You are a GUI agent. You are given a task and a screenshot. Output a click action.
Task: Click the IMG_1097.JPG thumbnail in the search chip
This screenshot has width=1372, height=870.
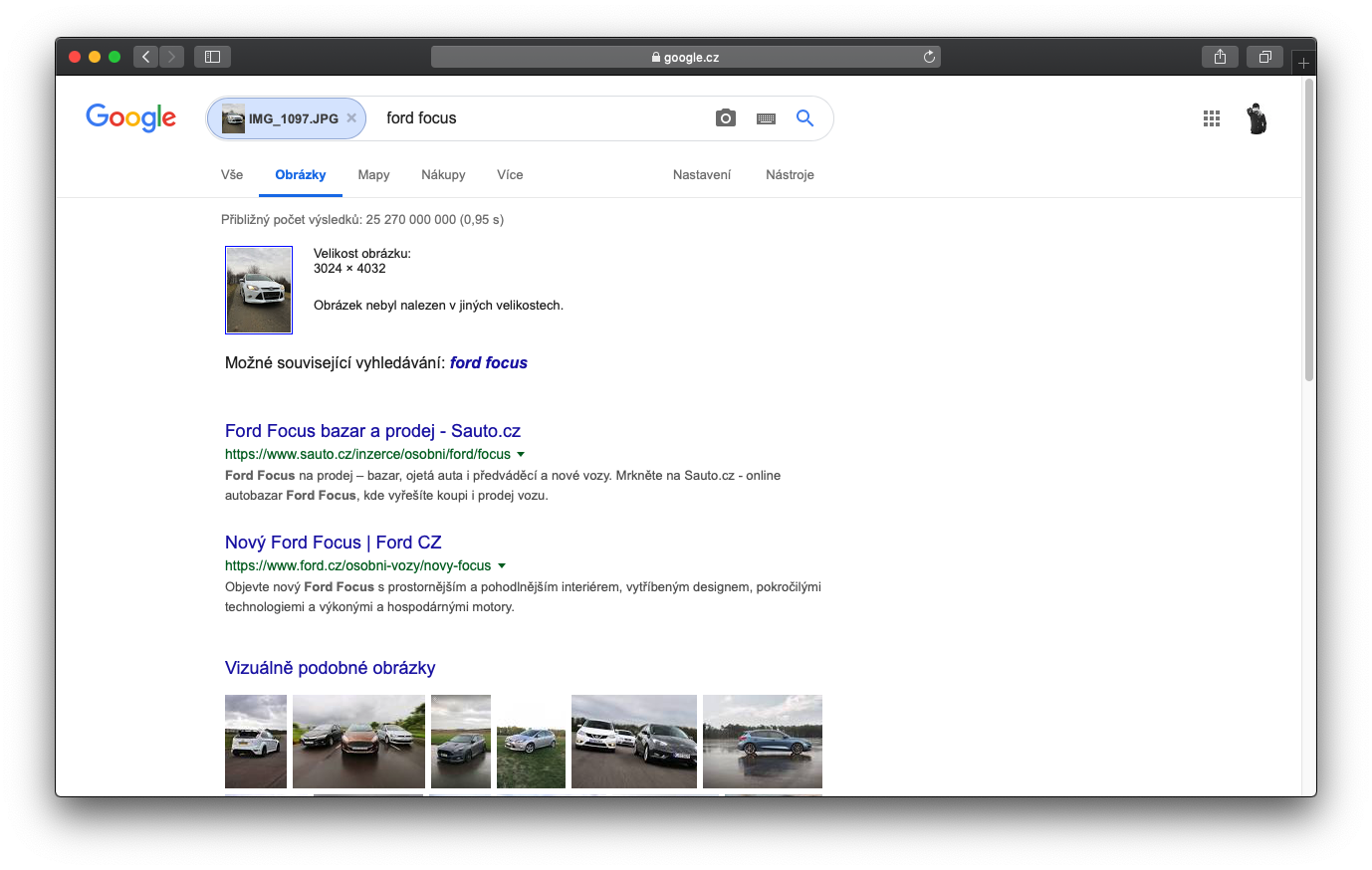233,118
